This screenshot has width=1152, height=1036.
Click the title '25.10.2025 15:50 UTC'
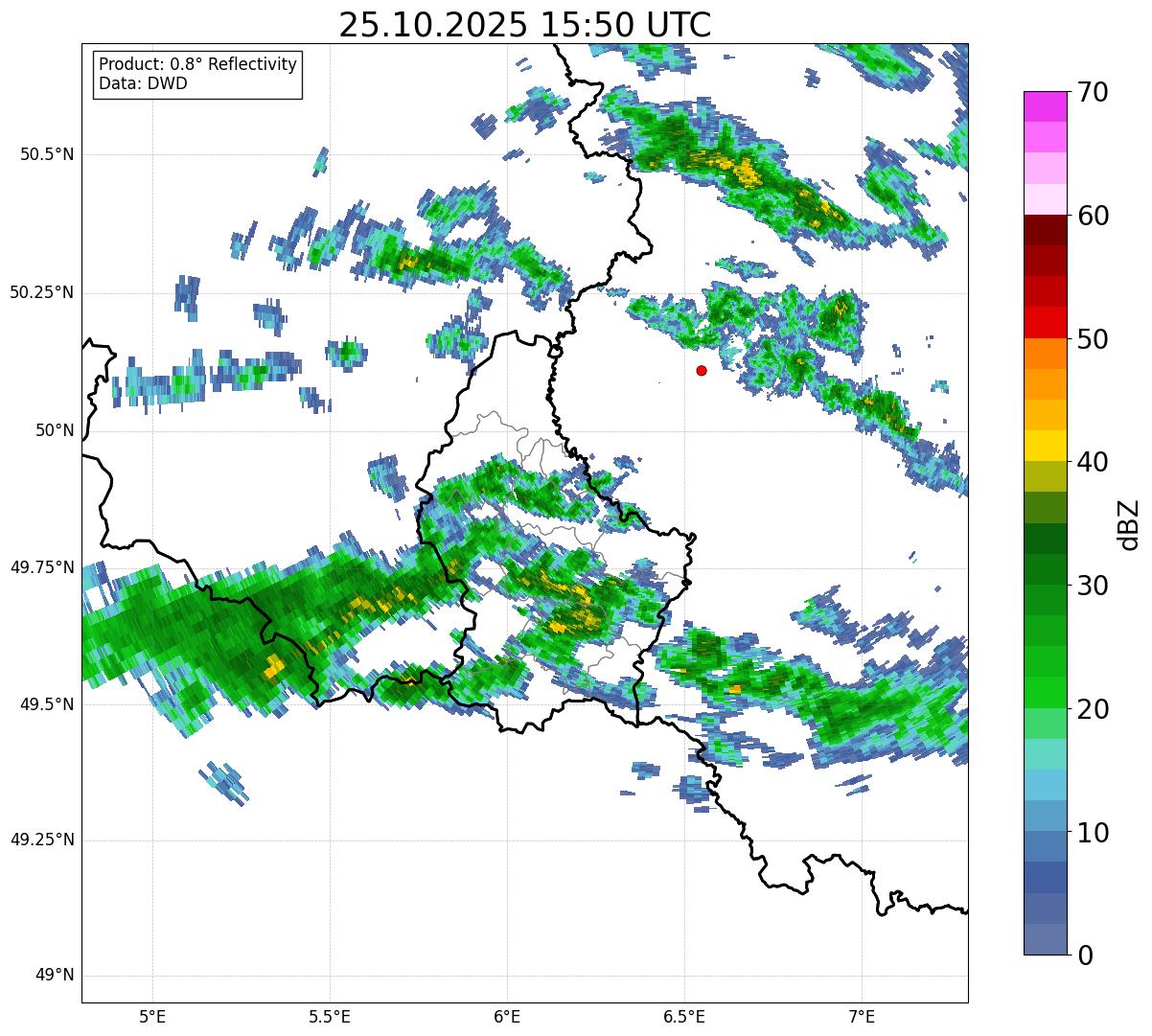525,25
